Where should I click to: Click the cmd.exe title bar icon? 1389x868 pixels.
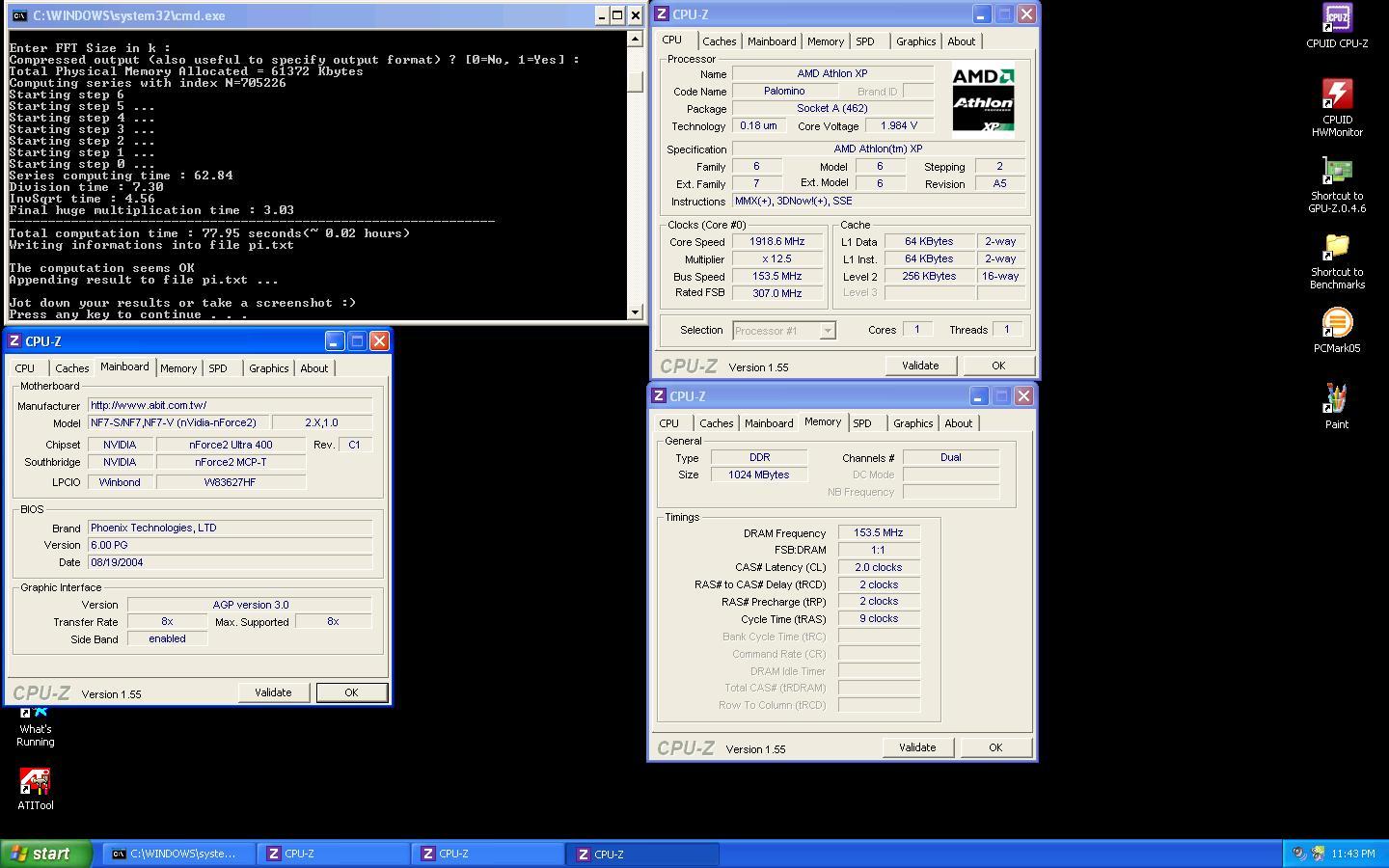(18, 15)
